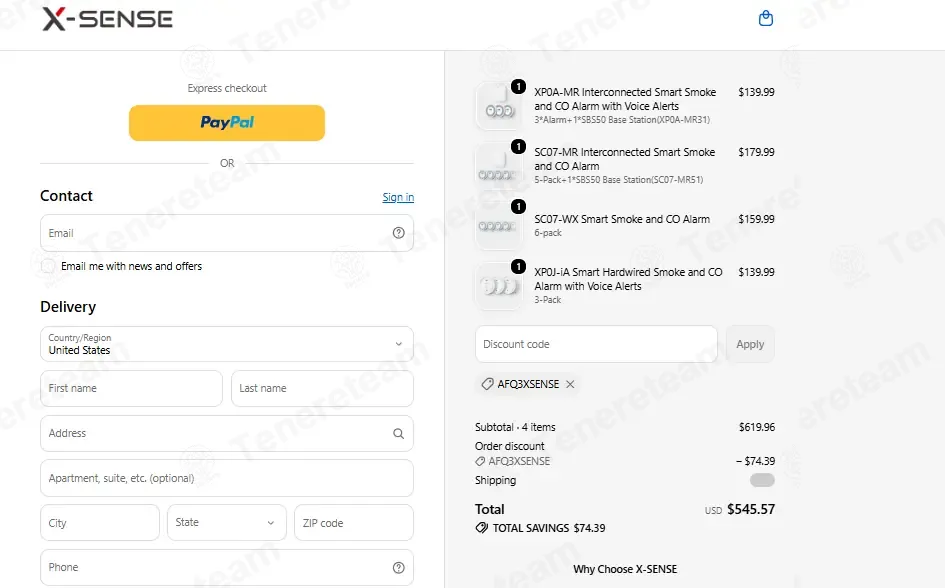Click the $545.57 total amount
The height and width of the screenshot is (588, 945).
(x=750, y=509)
